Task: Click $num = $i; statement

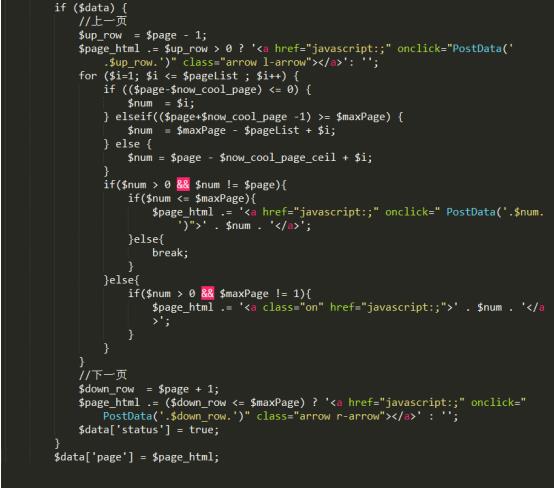Action: [161, 103]
